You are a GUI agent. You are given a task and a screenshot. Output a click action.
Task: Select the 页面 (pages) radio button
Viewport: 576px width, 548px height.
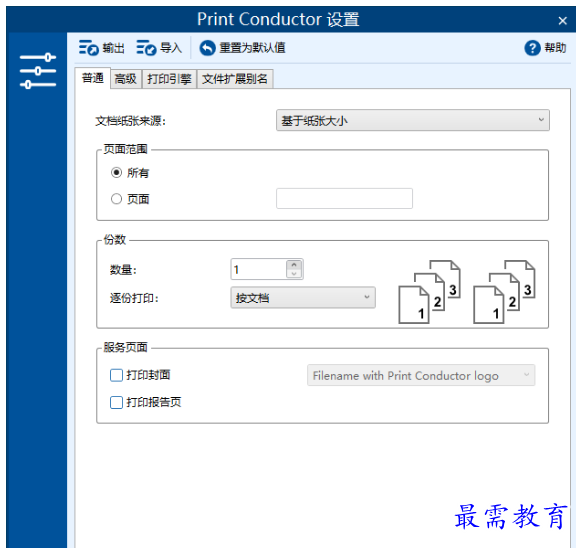[x=116, y=199]
